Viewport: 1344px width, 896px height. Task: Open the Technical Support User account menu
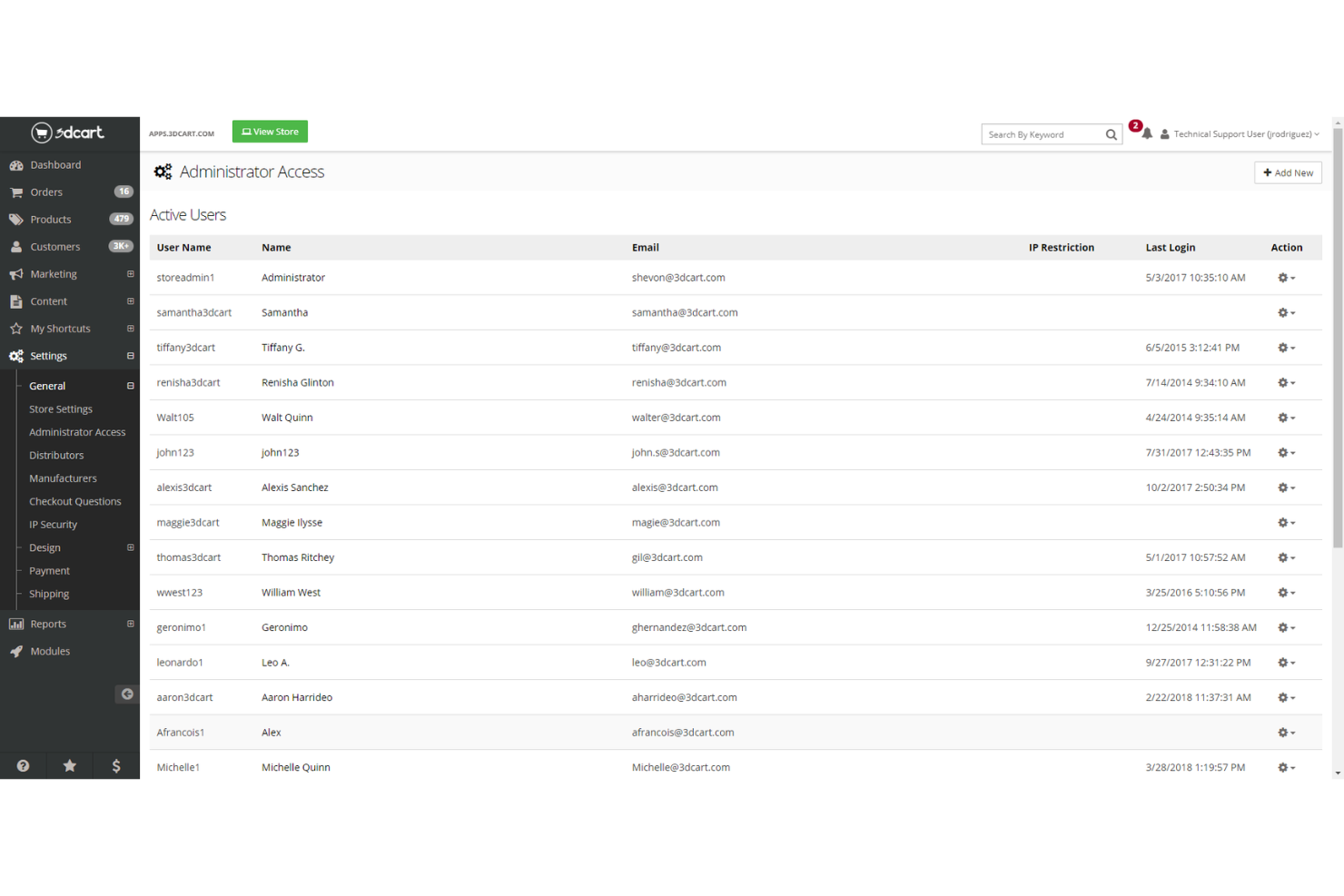pos(1240,133)
